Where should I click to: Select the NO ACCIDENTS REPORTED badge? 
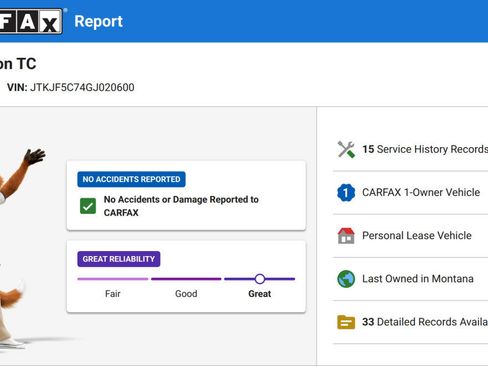click(x=131, y=179)
